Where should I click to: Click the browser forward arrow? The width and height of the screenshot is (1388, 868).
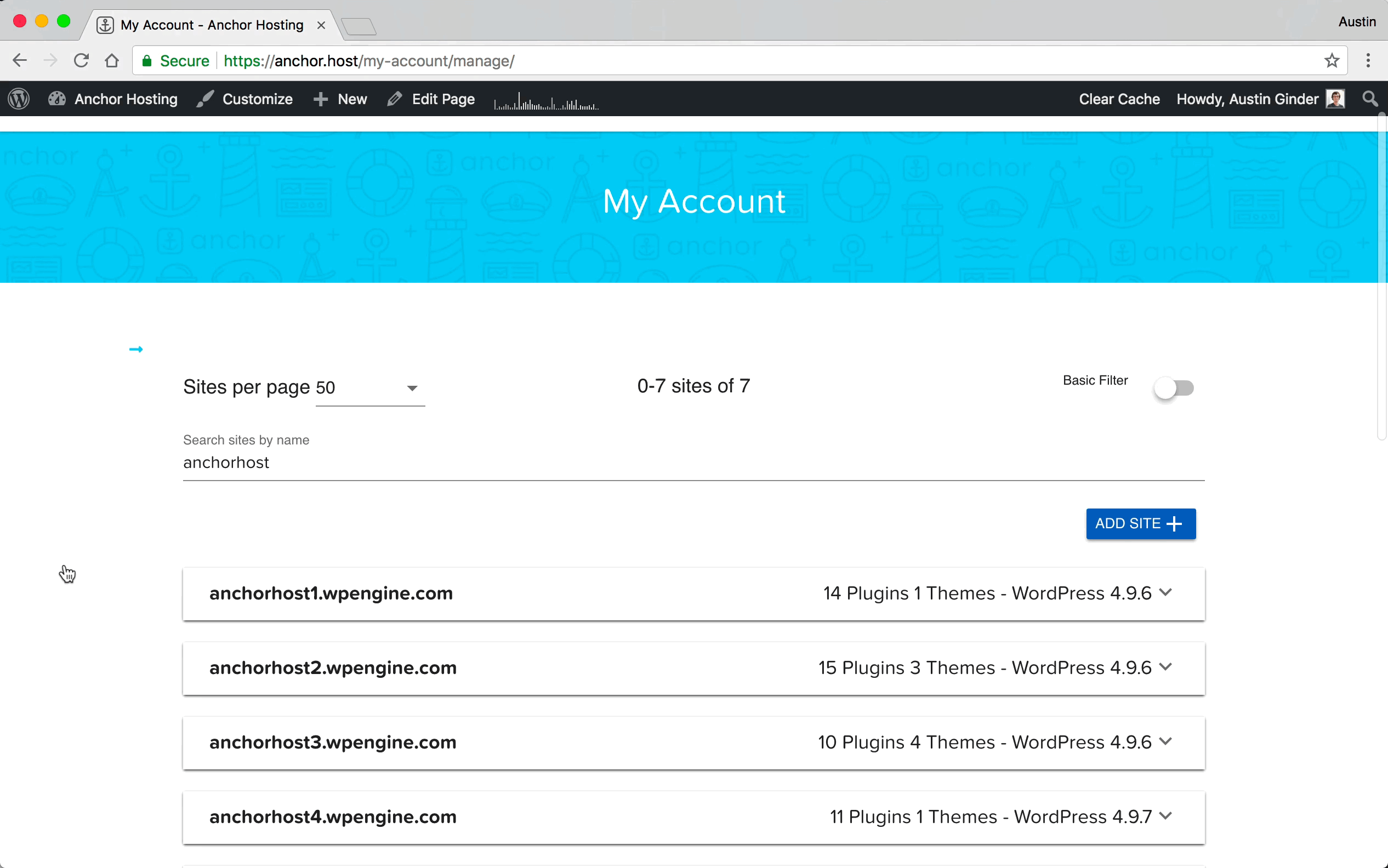[50, 60]
